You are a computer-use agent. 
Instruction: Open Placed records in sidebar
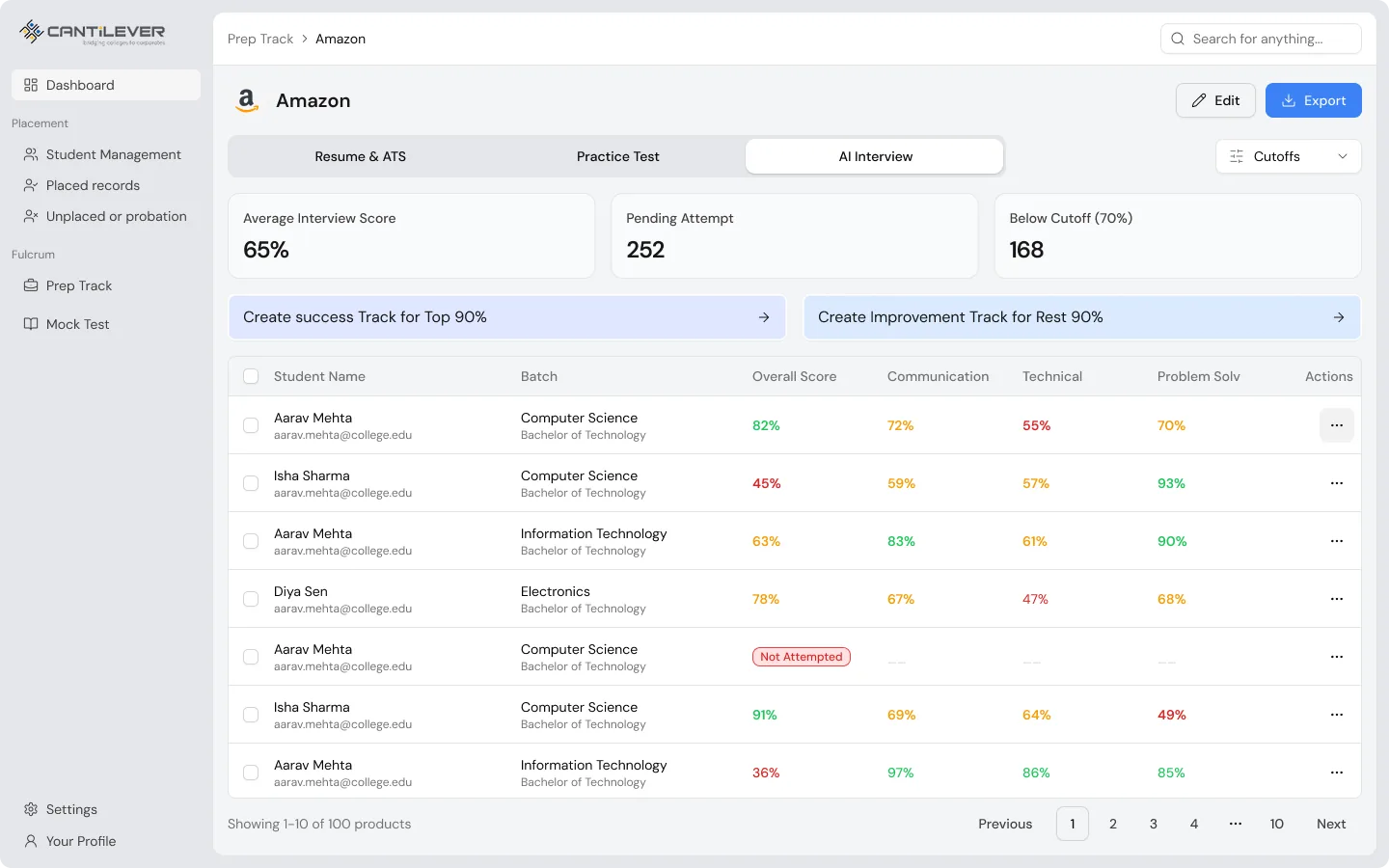pyautogui.click(x=106, y=185)
